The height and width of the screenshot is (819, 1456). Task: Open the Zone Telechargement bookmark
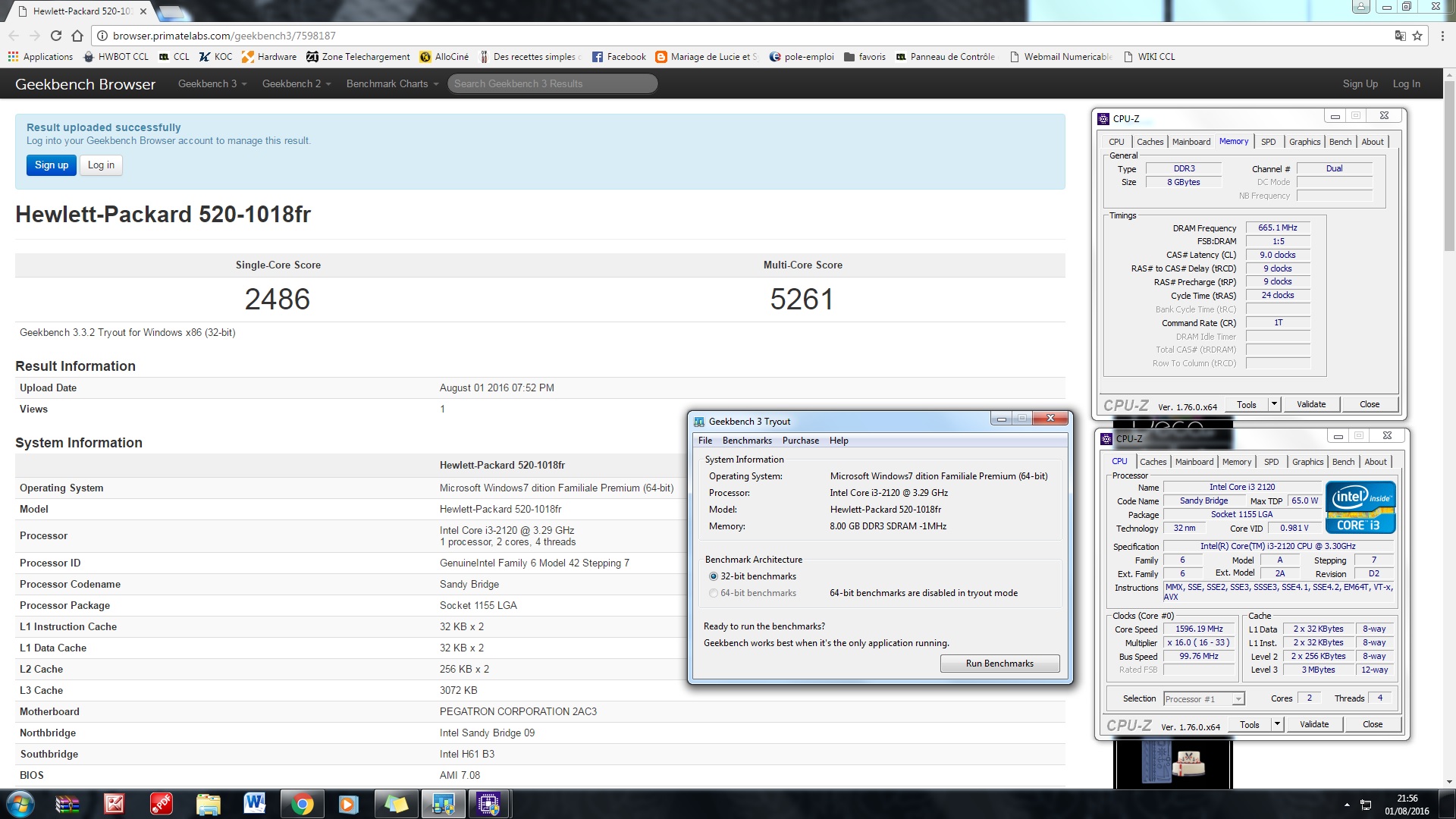coord(358,57)
